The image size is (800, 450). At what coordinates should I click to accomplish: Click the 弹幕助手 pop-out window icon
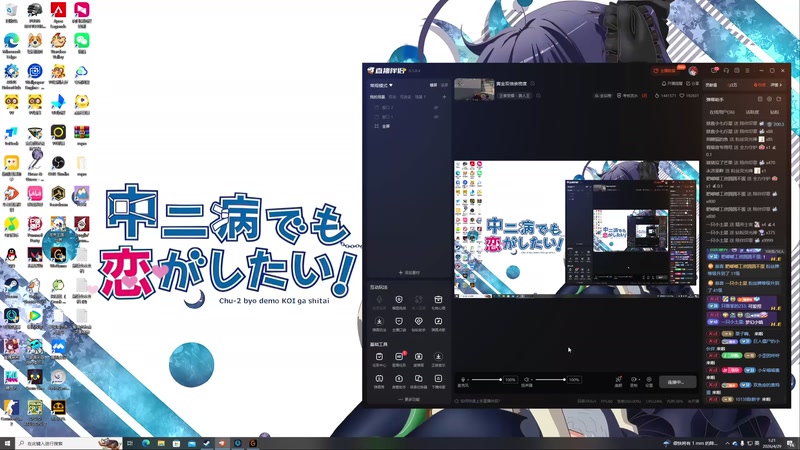pyautogui.click(x=760, y=99)
